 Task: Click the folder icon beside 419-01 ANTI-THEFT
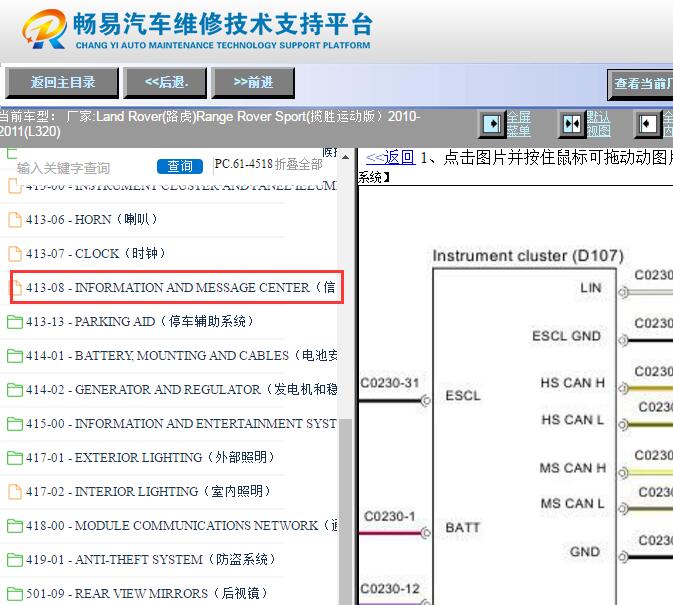tap(15, 560)
